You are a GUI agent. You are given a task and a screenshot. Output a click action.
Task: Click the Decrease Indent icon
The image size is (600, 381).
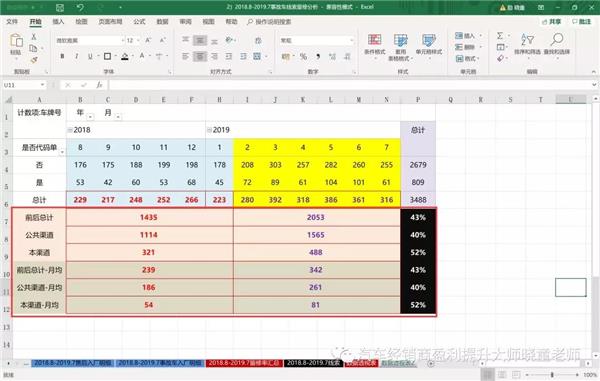[229, 57]
